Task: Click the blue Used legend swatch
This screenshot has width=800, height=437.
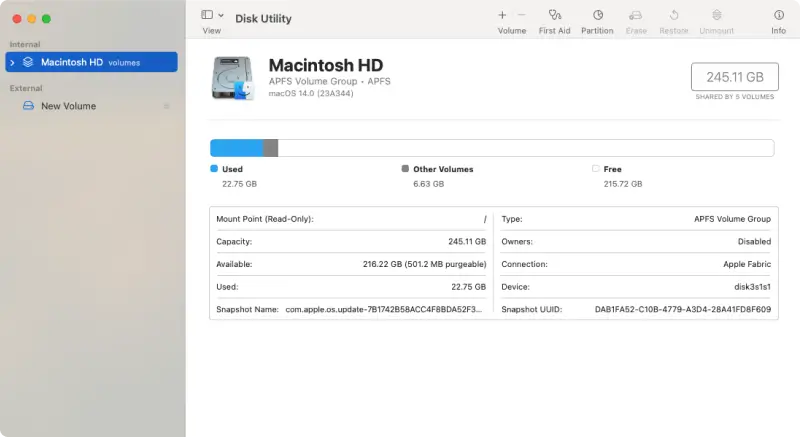Action: (214, 168)
